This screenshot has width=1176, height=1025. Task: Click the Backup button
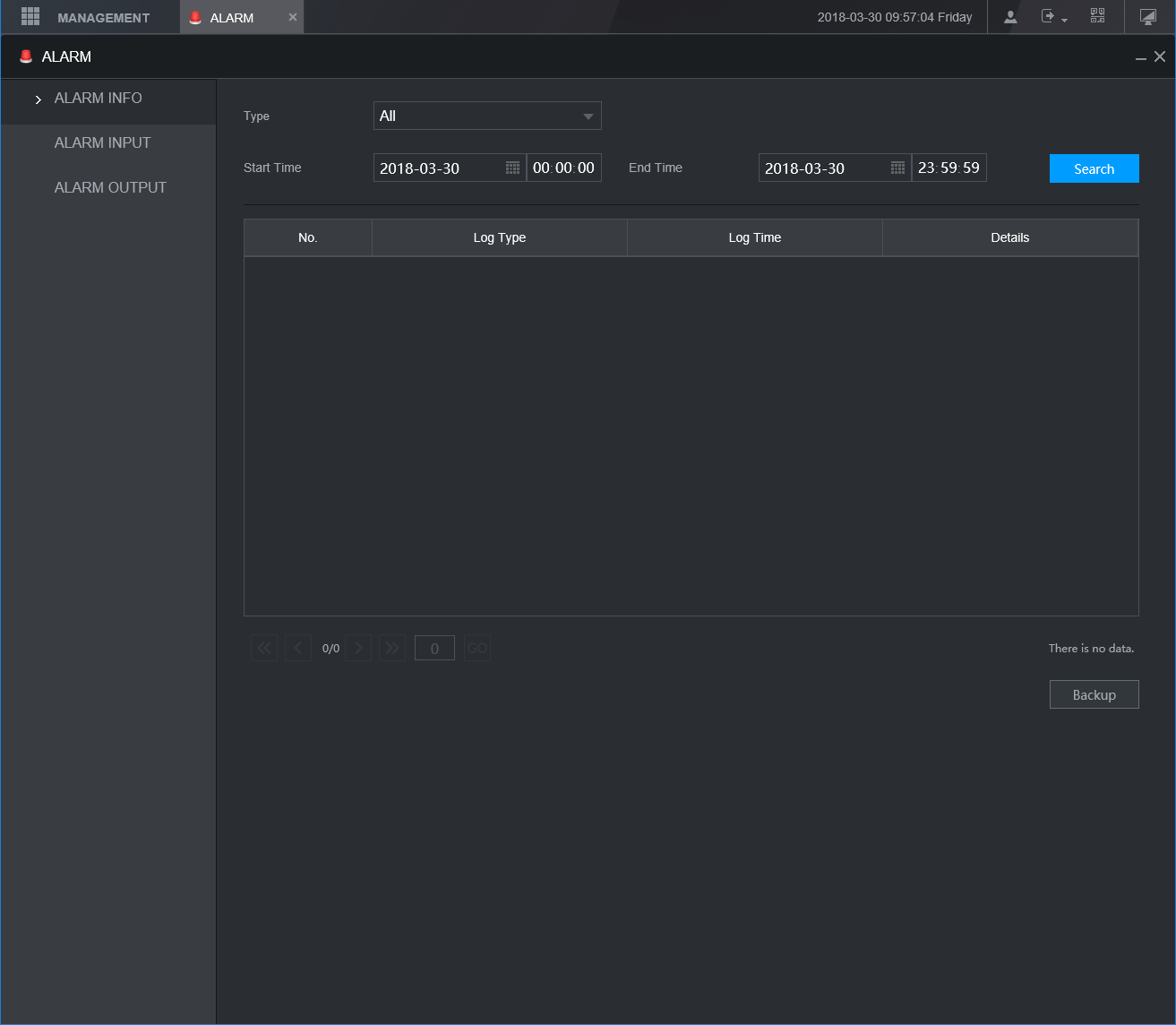point(1094,694)
